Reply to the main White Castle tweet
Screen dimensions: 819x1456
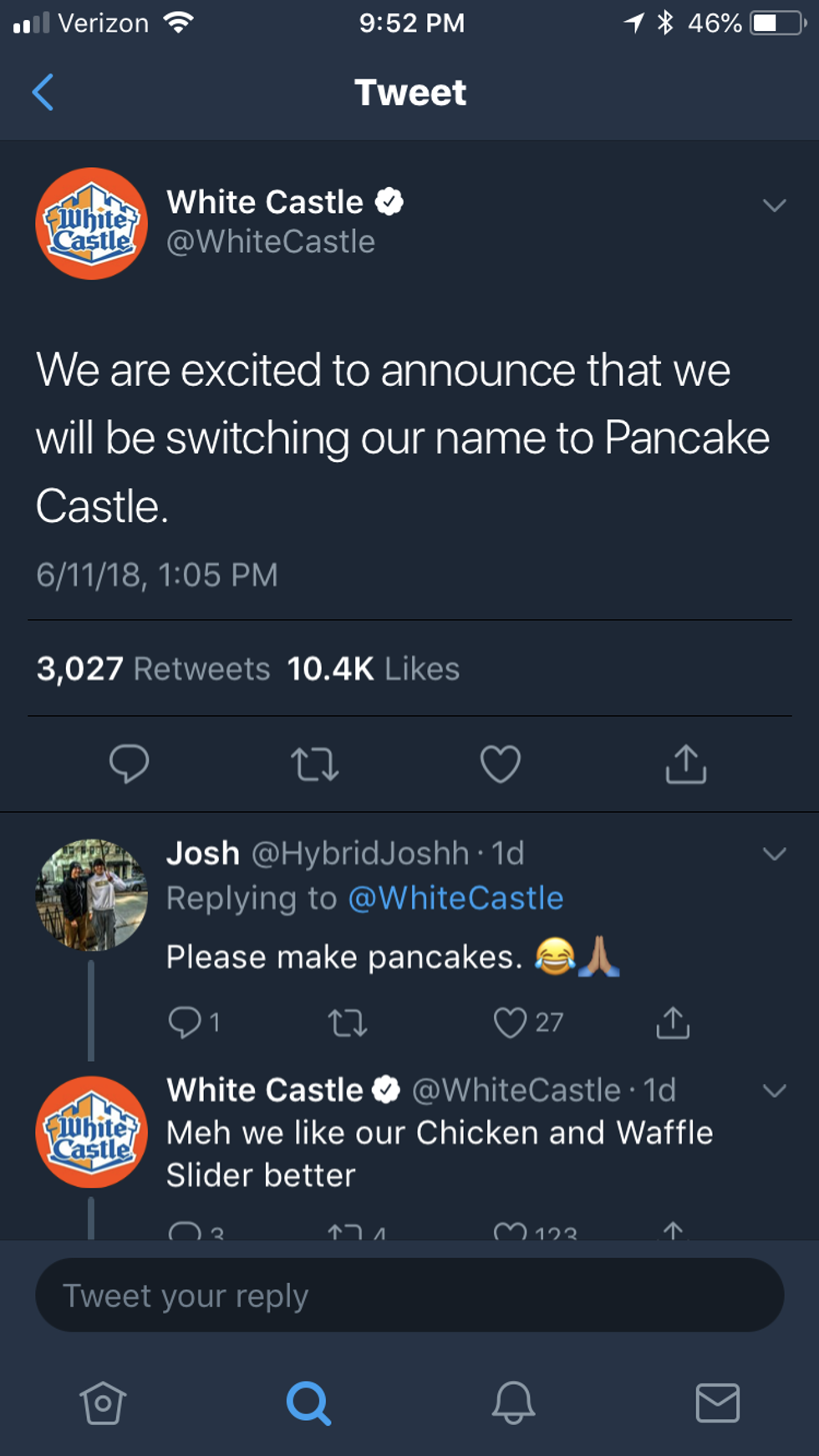point(129,764)
